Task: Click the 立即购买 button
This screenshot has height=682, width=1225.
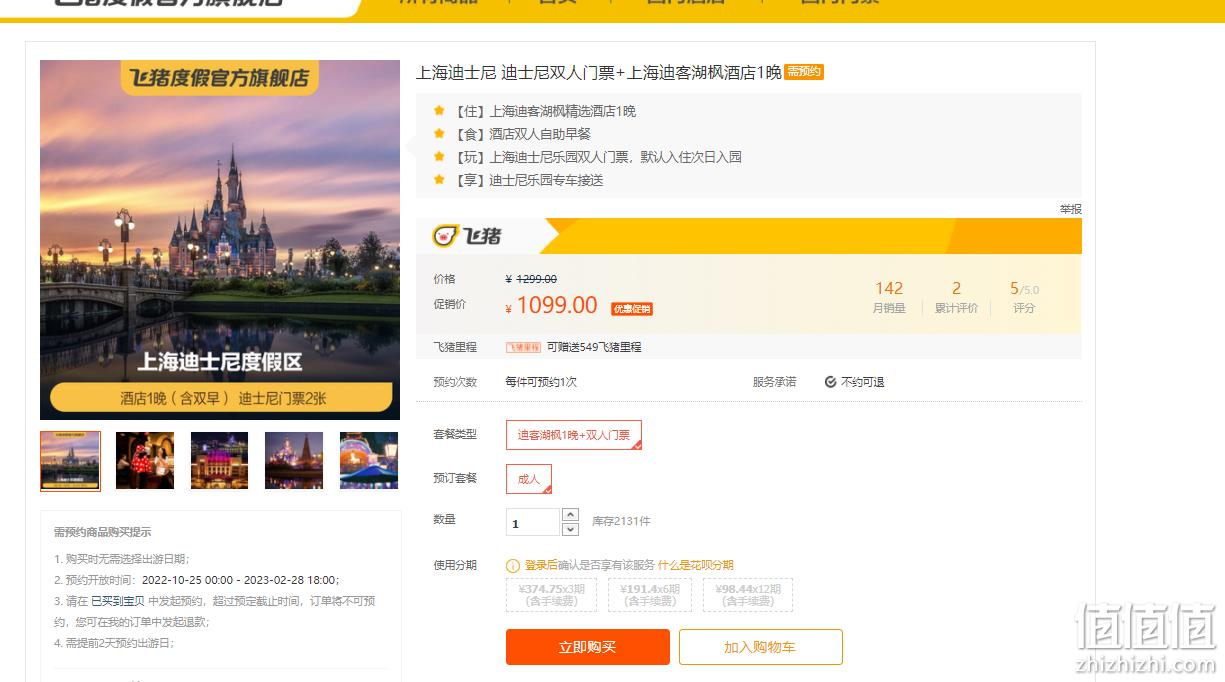Action: [588, 647]
